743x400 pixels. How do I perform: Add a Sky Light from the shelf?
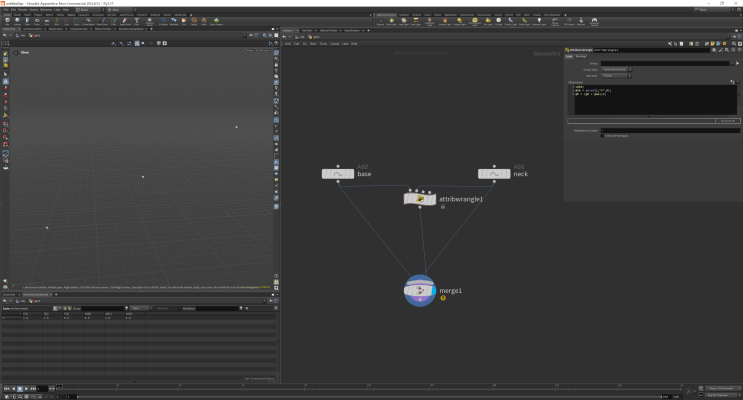pos(488,21)
